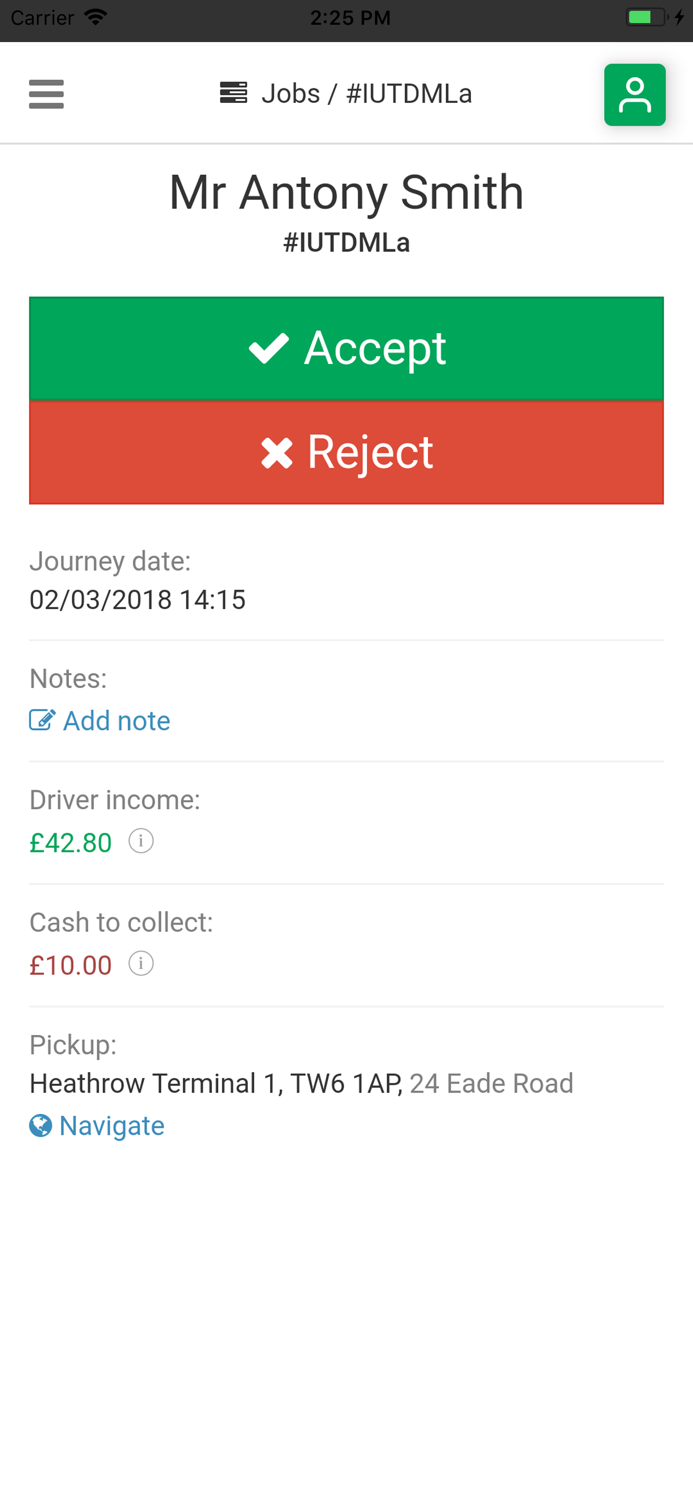Tap the X icon on Reject

pyautogui.click(x=277, y=453)
